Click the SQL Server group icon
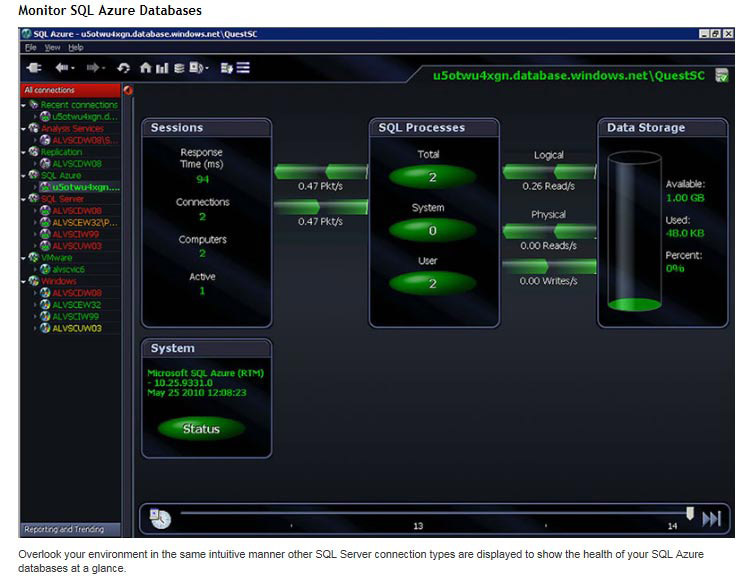Viewport: 753px width, 582px height. tap(34, 198)
